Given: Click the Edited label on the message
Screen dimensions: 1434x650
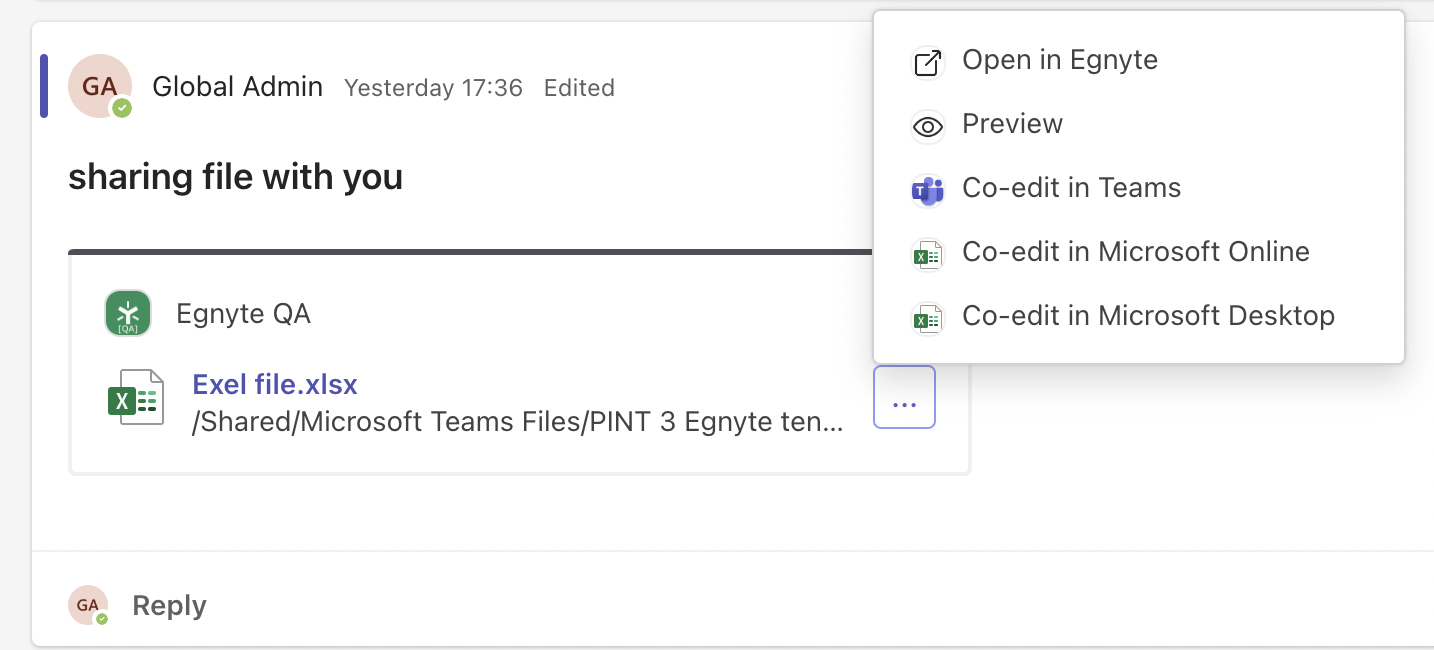Looking at the screenshot, I should point(579,88).
